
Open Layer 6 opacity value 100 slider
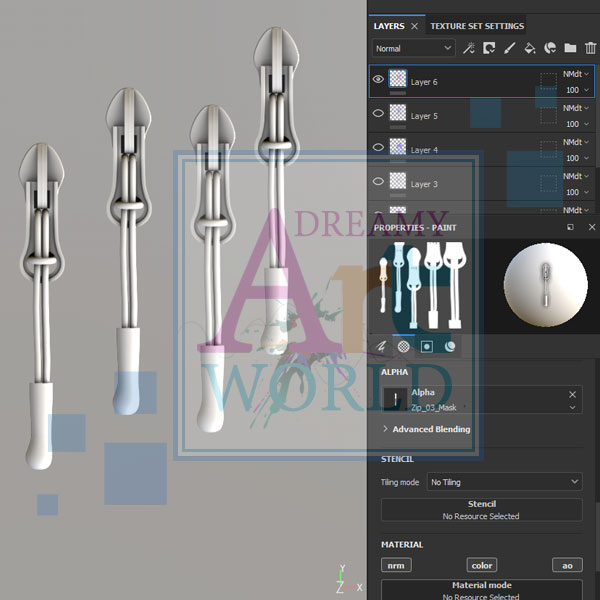[574, 90]
